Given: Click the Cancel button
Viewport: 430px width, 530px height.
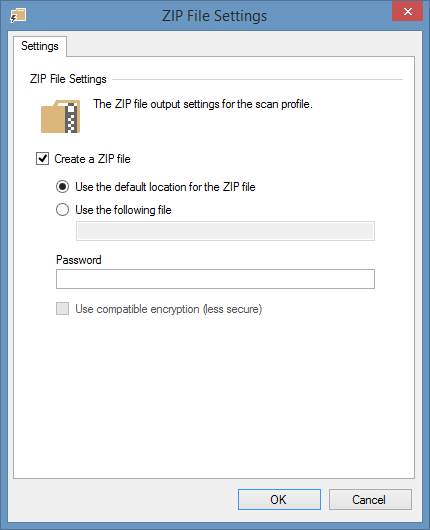Looking at the screenshot, I should click(370, 499).
